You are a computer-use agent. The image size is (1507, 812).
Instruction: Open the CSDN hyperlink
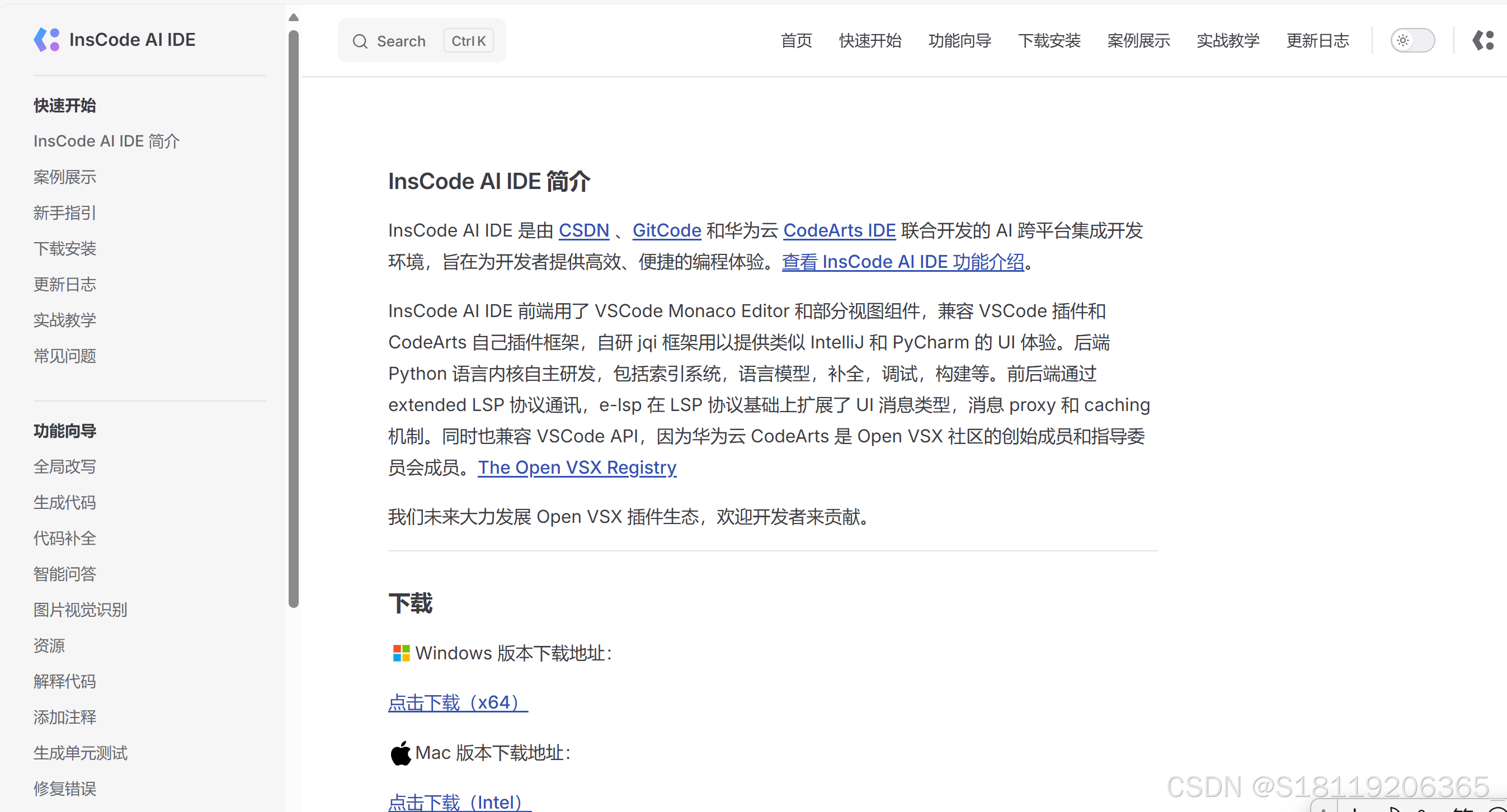[x=583, y=230]
